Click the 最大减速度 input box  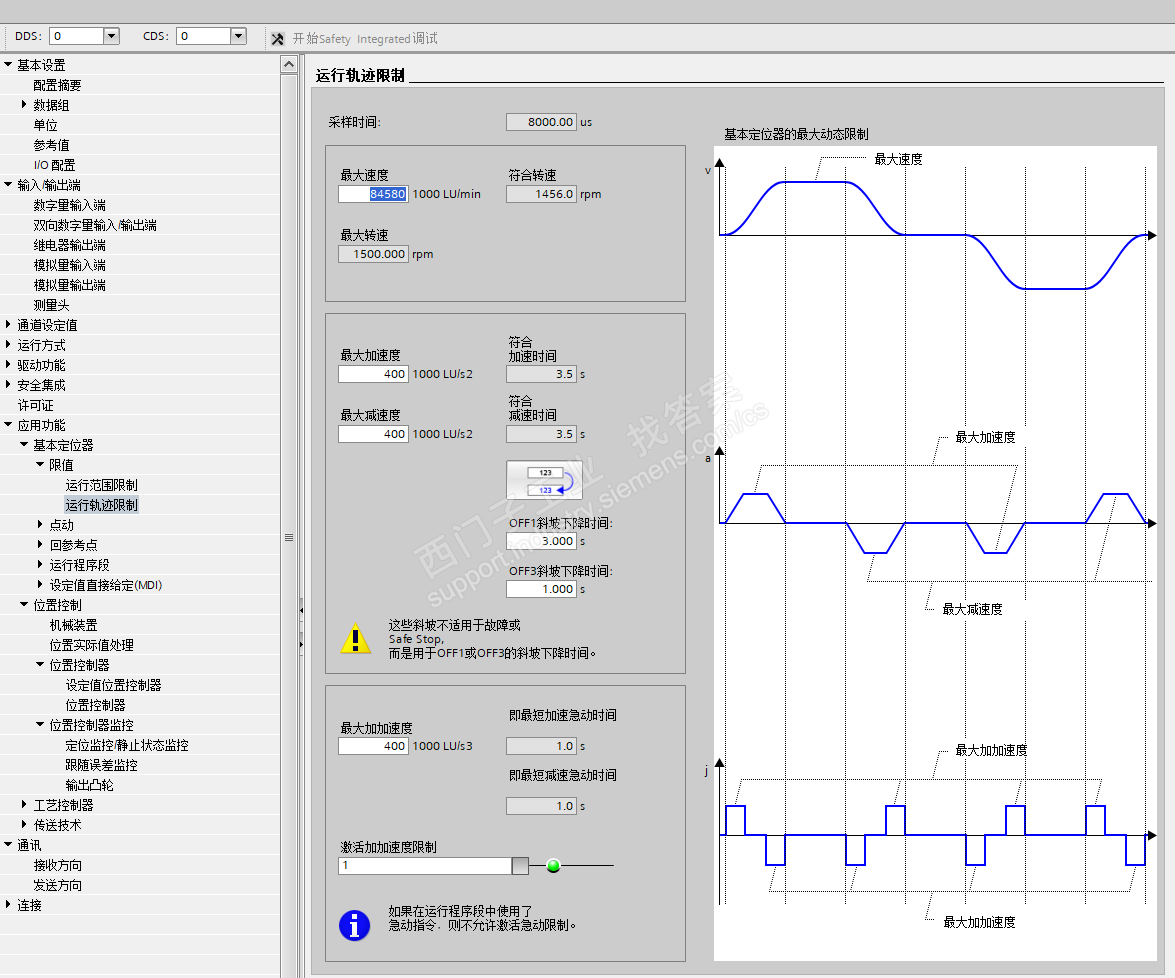[373, 434]
